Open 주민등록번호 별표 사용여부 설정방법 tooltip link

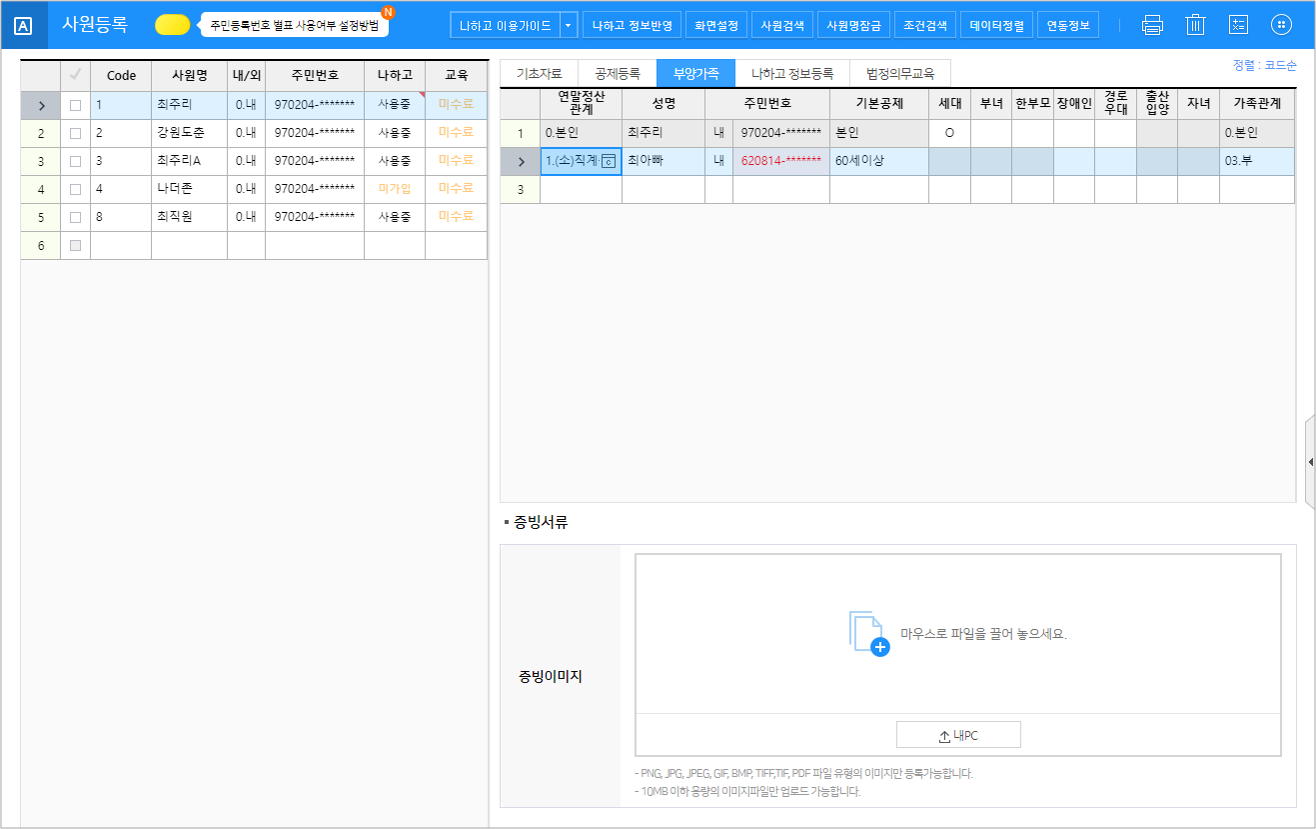[x=294, y=26]
